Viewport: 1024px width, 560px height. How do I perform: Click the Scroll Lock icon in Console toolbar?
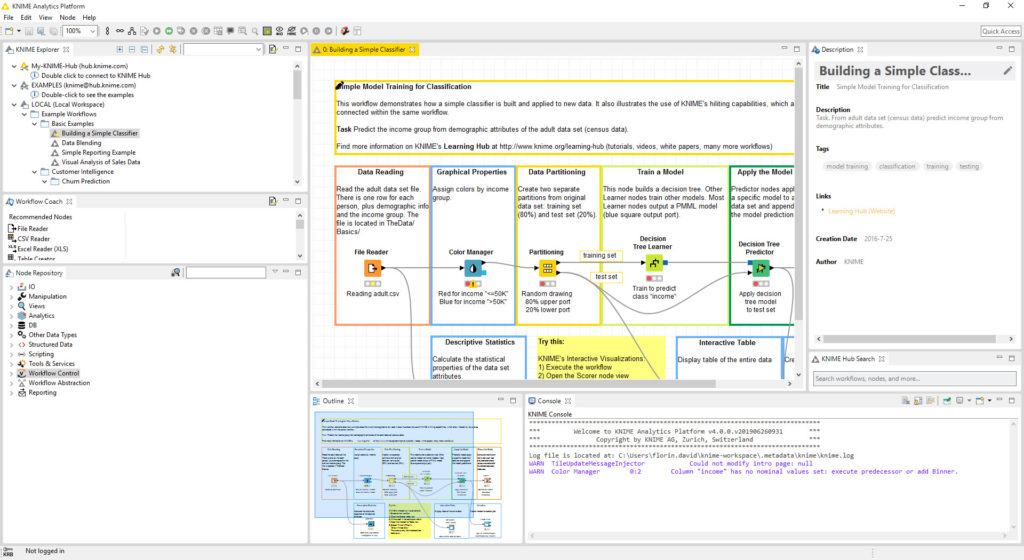(x=918, y=401)
